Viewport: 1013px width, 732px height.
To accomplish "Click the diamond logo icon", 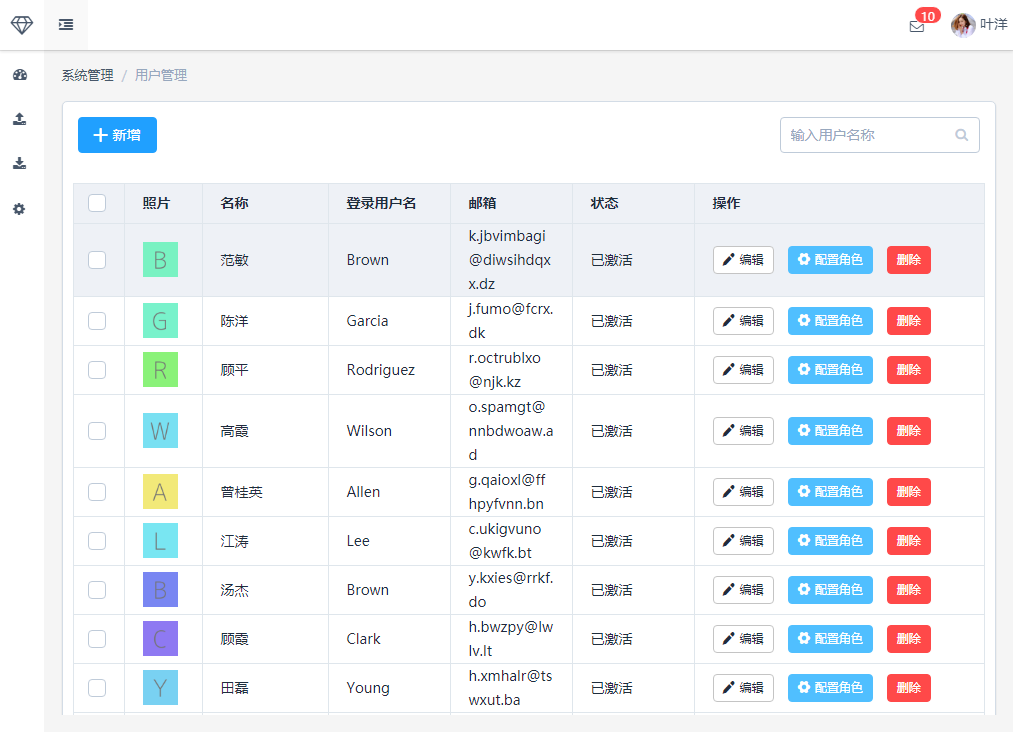I will [x=22, y=25].
